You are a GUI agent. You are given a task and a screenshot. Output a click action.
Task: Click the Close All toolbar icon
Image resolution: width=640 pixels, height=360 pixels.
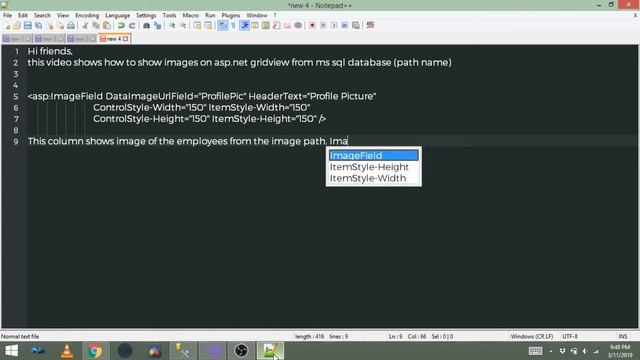coord(60,26)
